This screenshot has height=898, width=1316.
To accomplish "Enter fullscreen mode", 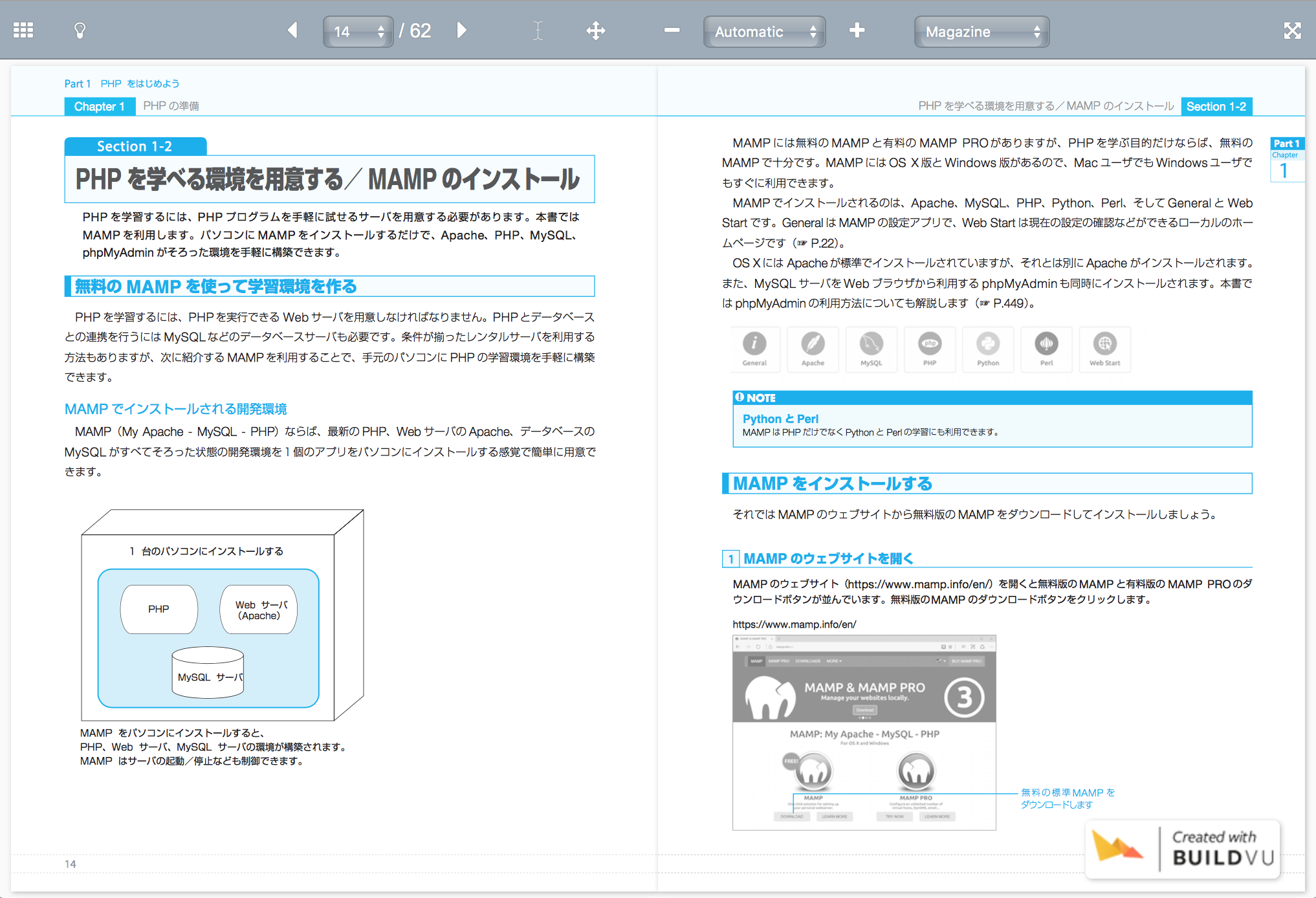I will 1292,30.
